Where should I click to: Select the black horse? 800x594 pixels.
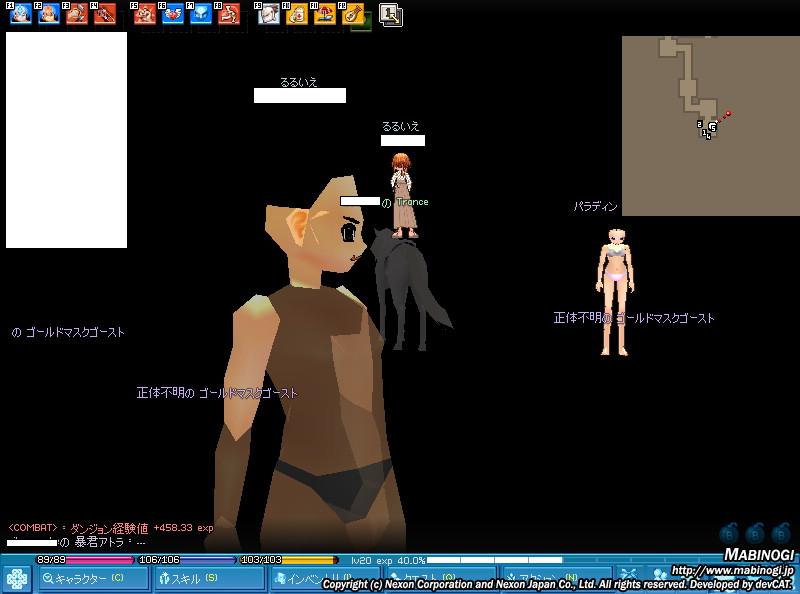pyautogui.click(x=408, y=290)
